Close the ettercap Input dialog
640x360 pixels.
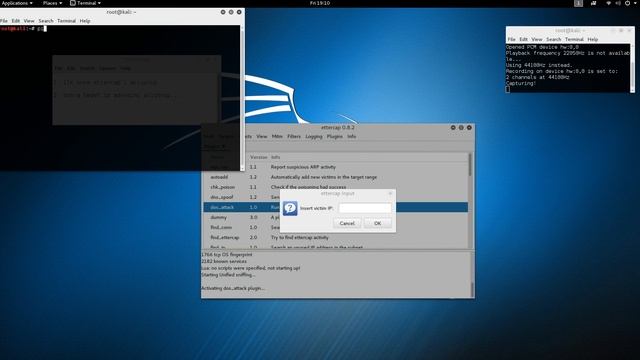click(390, 193)
